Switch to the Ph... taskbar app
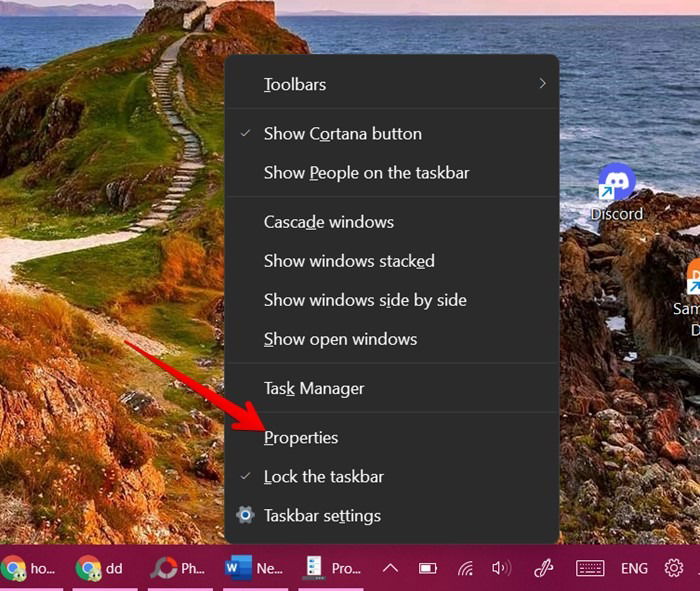 click(179, 568)
